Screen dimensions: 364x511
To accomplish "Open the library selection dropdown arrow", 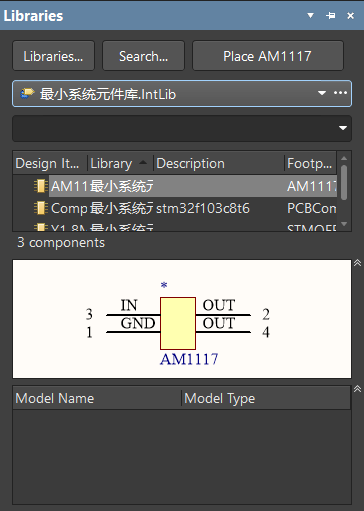I will click(x=322, y=93).
